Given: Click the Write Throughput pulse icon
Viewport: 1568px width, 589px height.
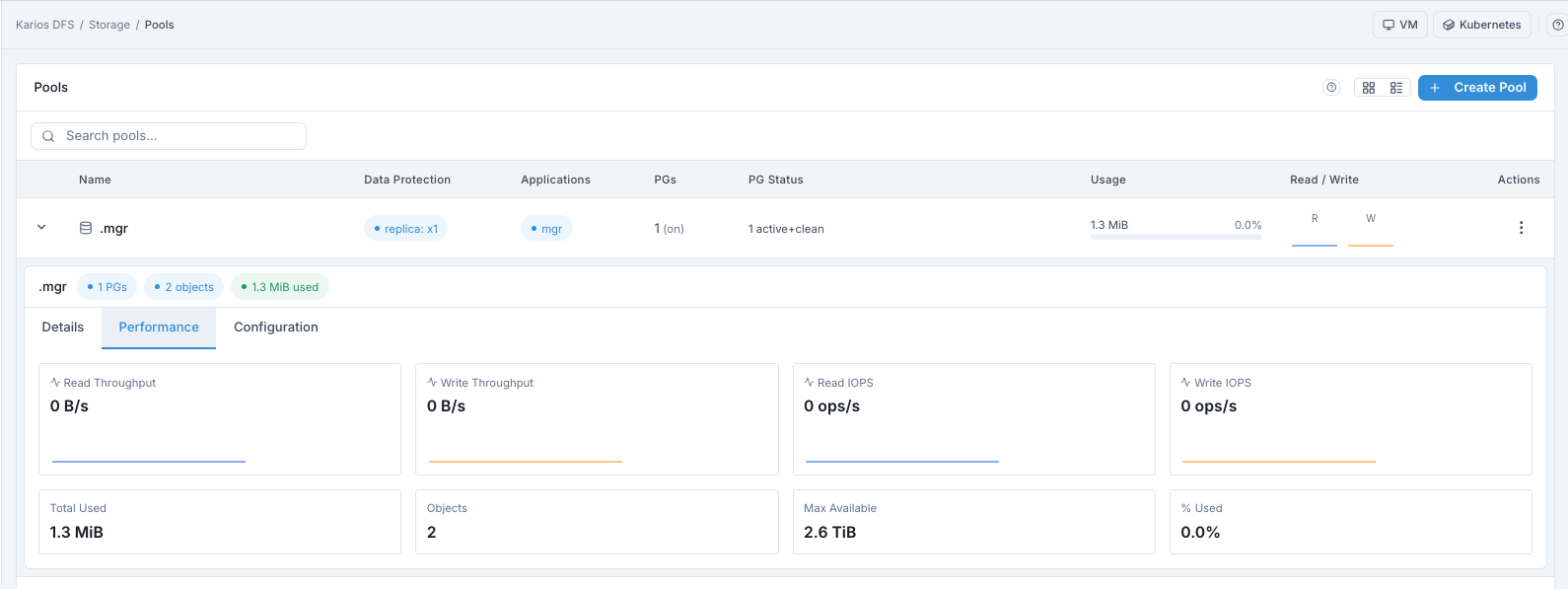Looking at the screenshot, I should (432, 382).
